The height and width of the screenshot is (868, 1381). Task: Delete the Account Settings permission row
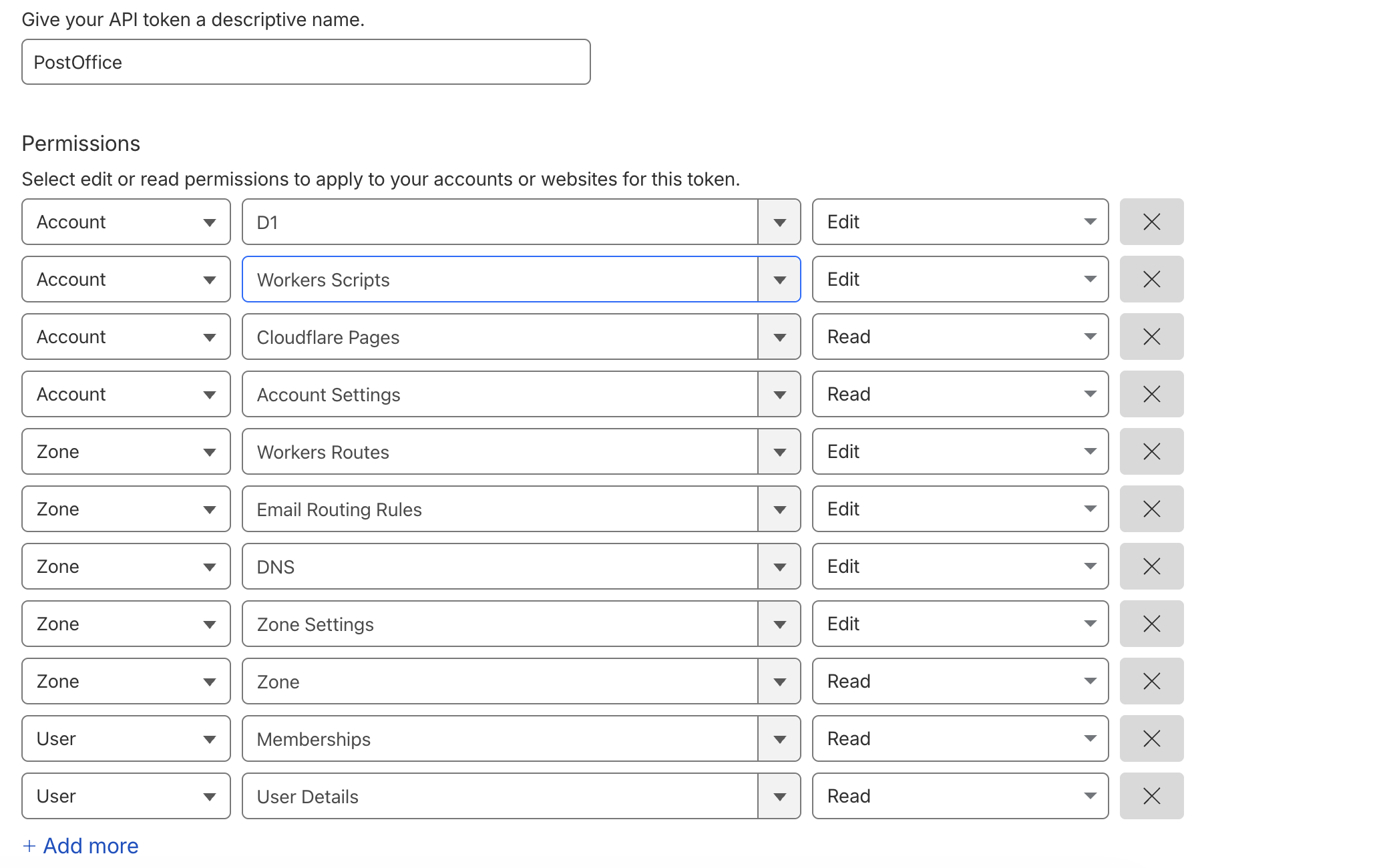pos(1151,394)
